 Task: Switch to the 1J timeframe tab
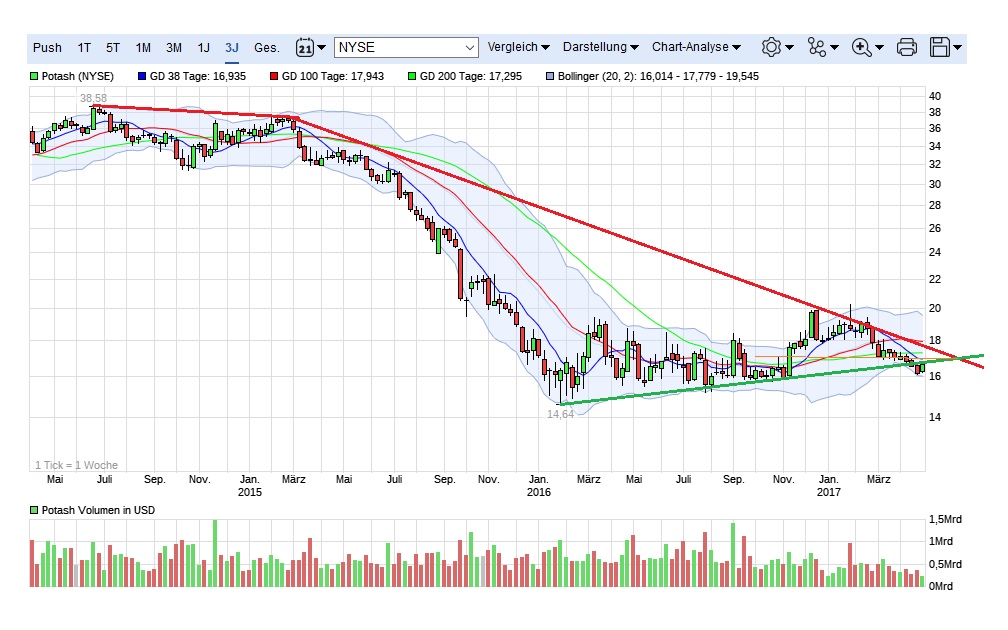[x=204, y=46]
